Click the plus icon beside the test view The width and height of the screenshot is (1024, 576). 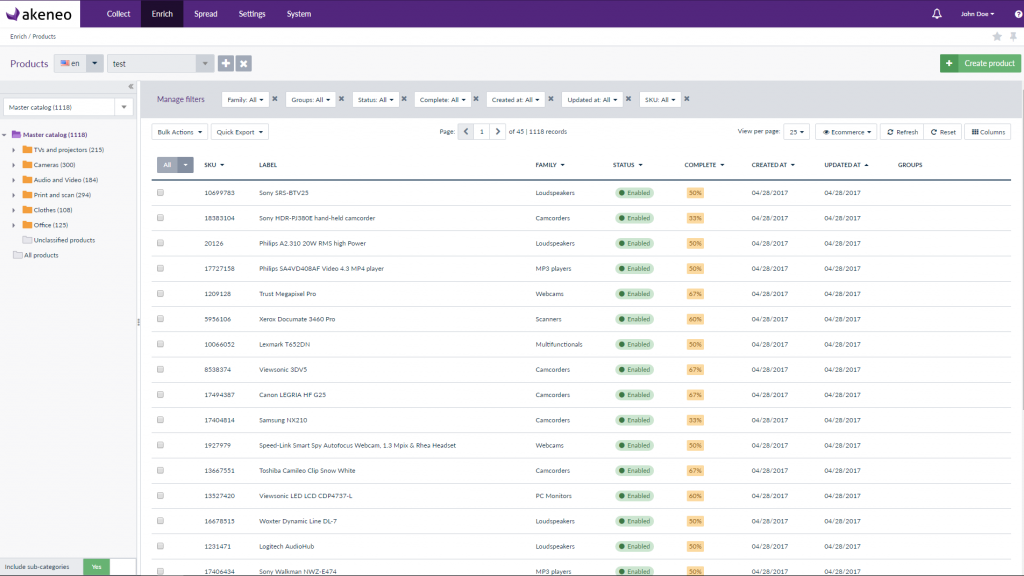coord(226,63)
